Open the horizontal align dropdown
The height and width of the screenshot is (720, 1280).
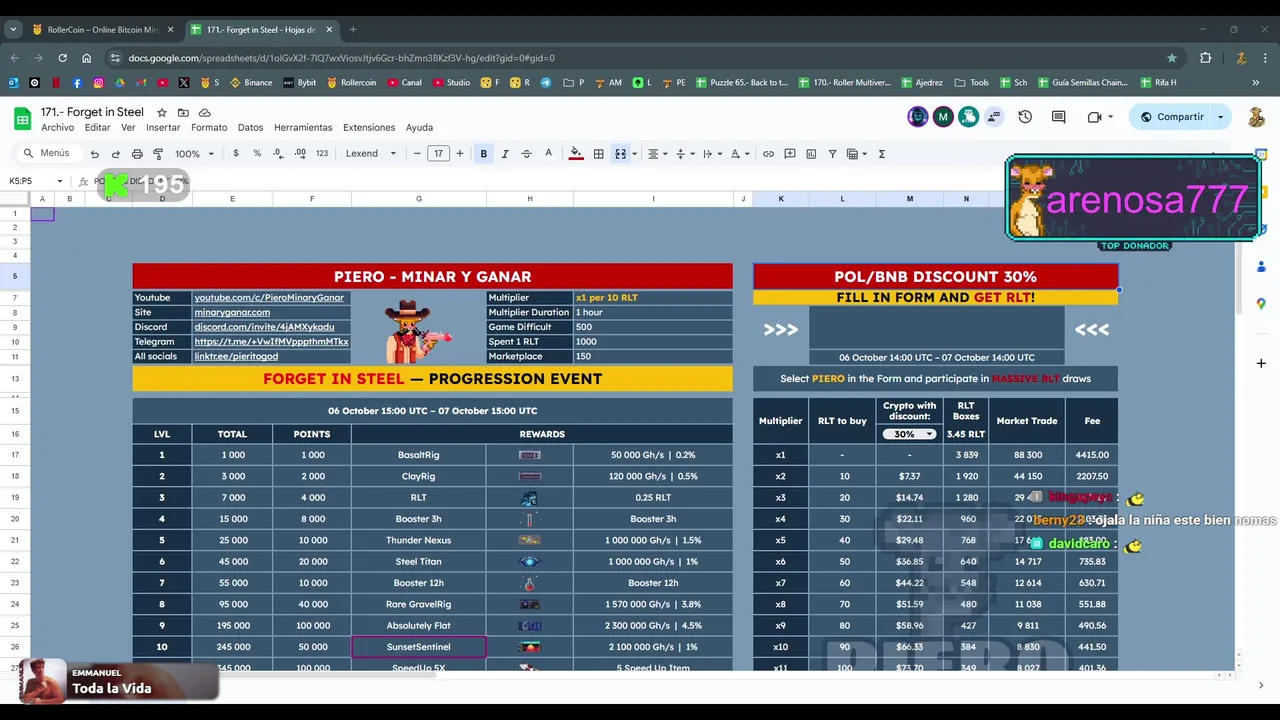click(656, 154)
